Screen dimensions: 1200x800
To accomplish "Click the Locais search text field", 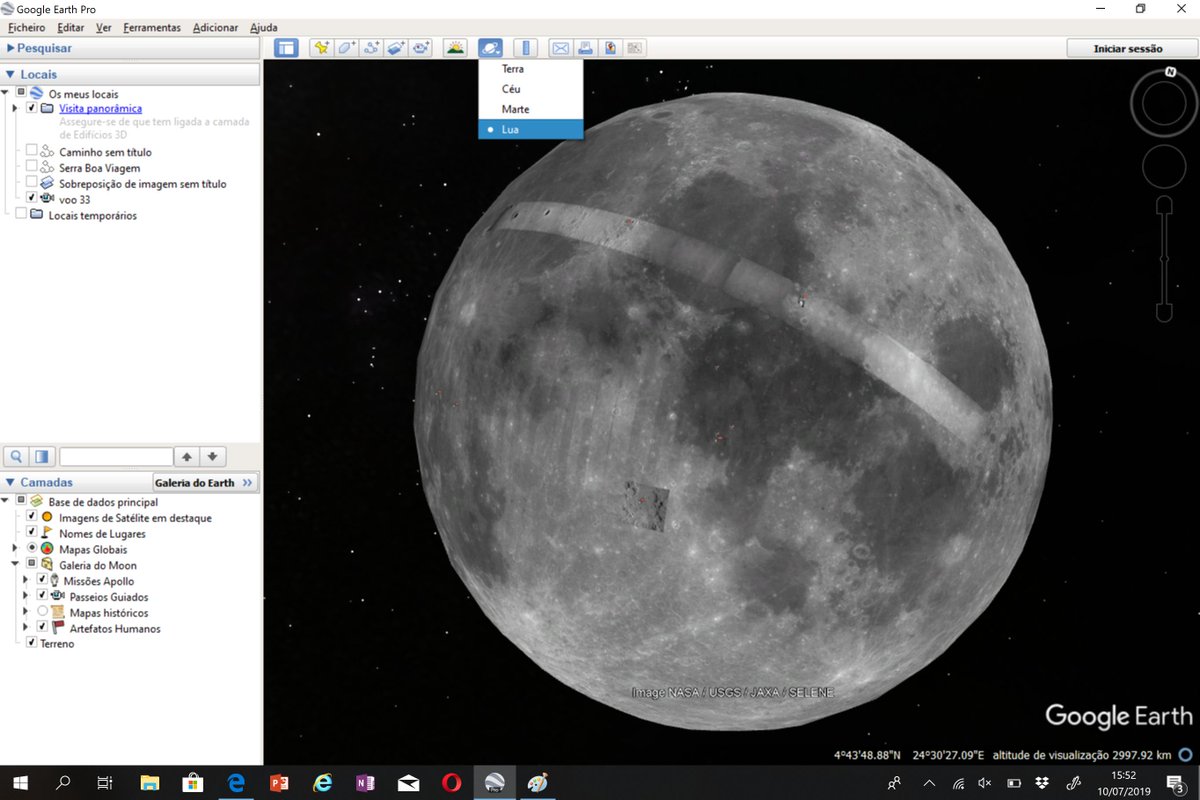I will pos(116,457).
